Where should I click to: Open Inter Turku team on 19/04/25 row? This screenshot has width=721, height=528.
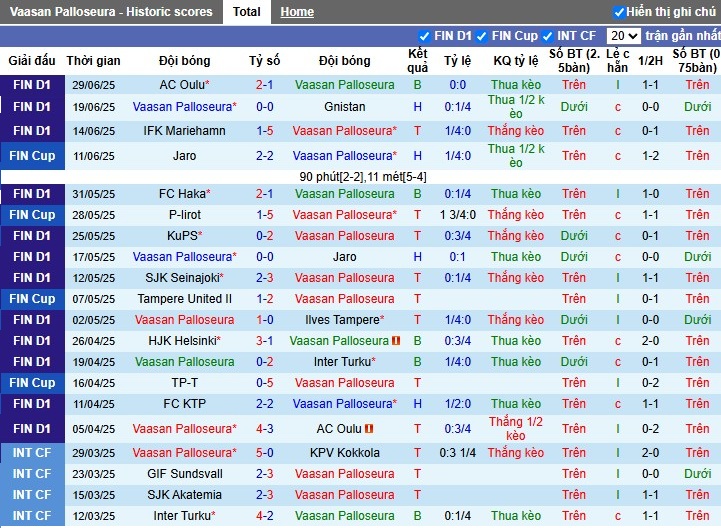click(x=344, y=362)
